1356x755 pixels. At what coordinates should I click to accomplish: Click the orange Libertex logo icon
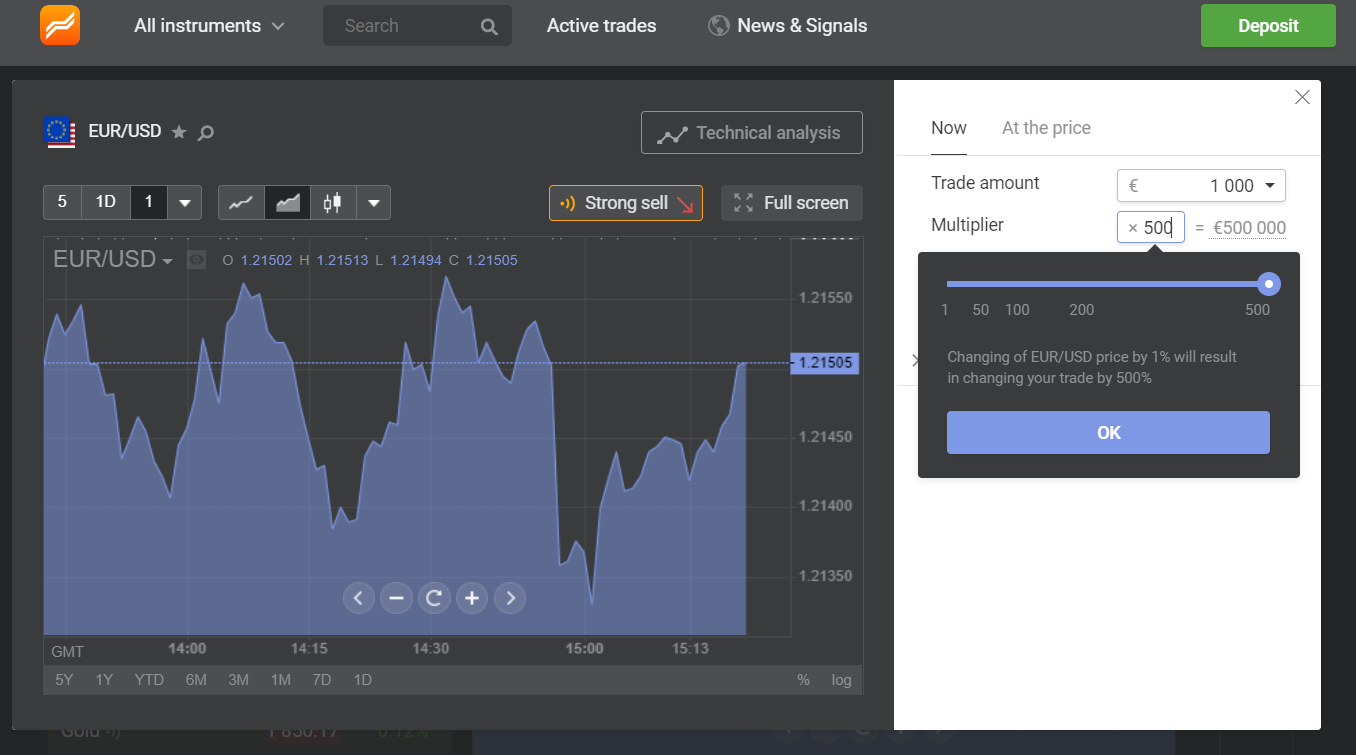(60, 25)
